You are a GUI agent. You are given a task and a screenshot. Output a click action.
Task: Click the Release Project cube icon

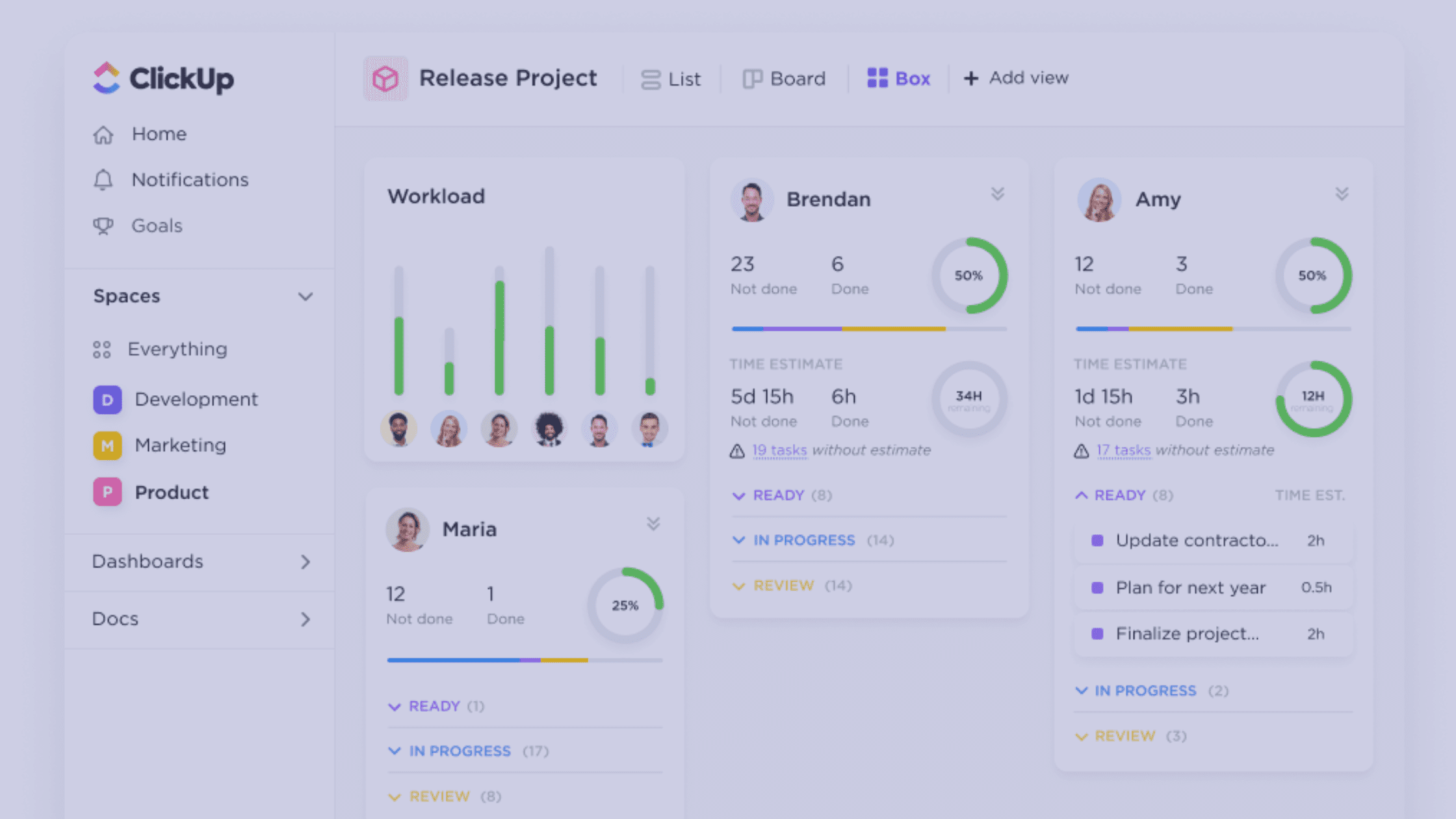pos(385,79)
